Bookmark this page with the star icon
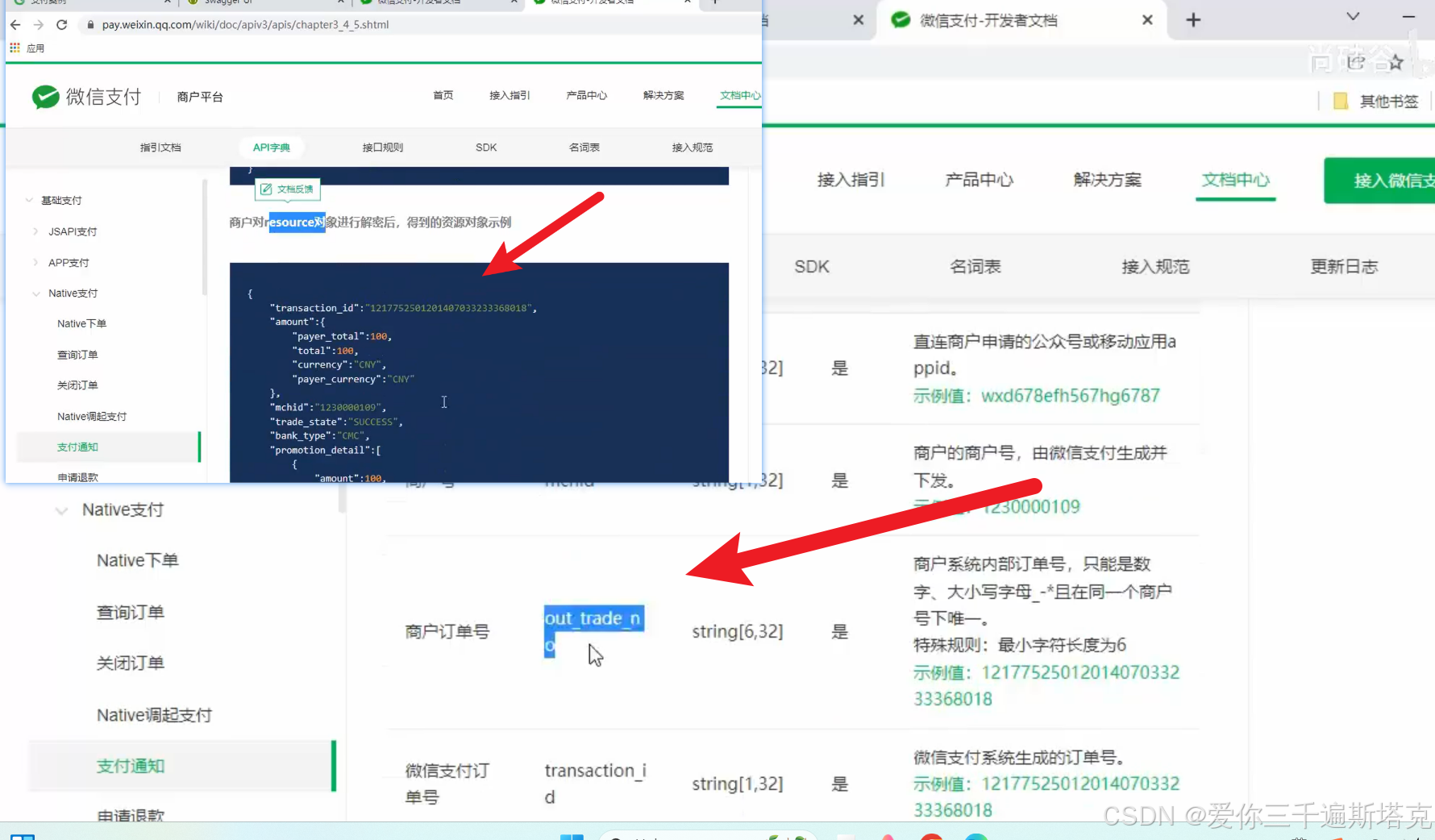The image size is (1435, 840). click(1396, 62)
